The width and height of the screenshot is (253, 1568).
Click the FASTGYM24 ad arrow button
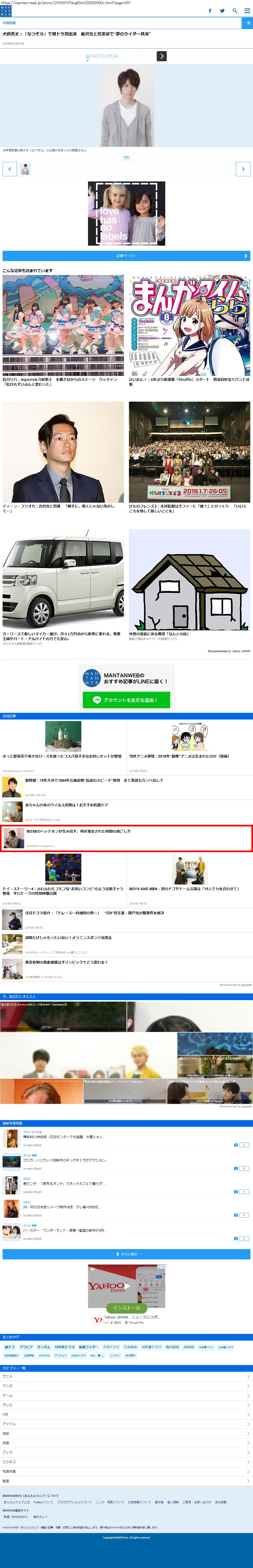point(162,56)
